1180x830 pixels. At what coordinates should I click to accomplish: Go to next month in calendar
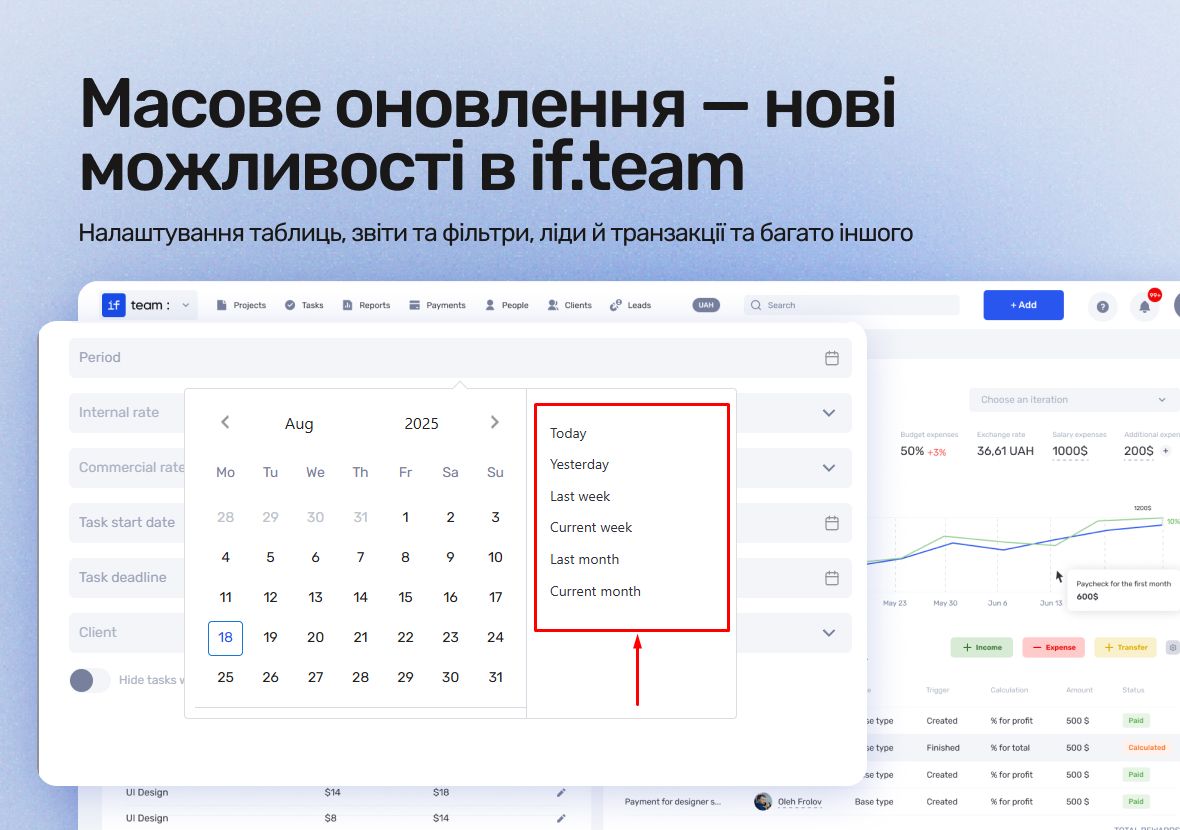click(494, 422)
